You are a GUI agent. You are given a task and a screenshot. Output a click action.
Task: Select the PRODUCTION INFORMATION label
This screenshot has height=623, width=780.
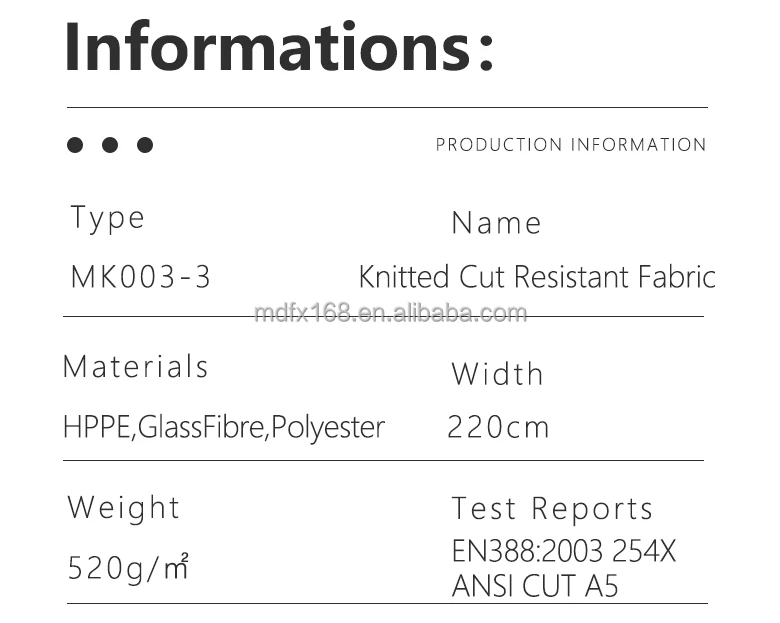[x=571, y=145]
